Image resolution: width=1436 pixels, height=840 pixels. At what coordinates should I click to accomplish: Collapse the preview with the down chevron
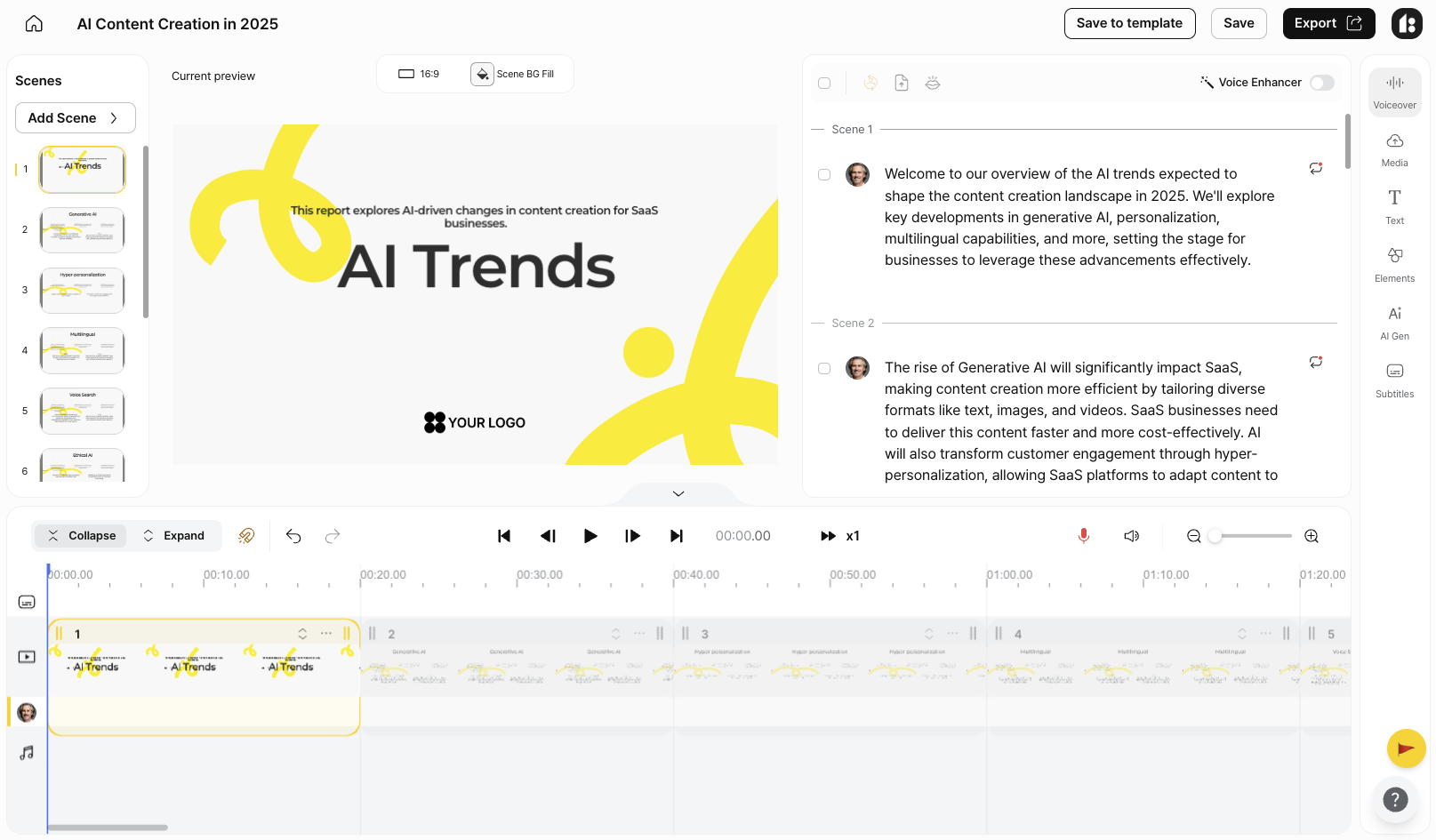[678, 493]
